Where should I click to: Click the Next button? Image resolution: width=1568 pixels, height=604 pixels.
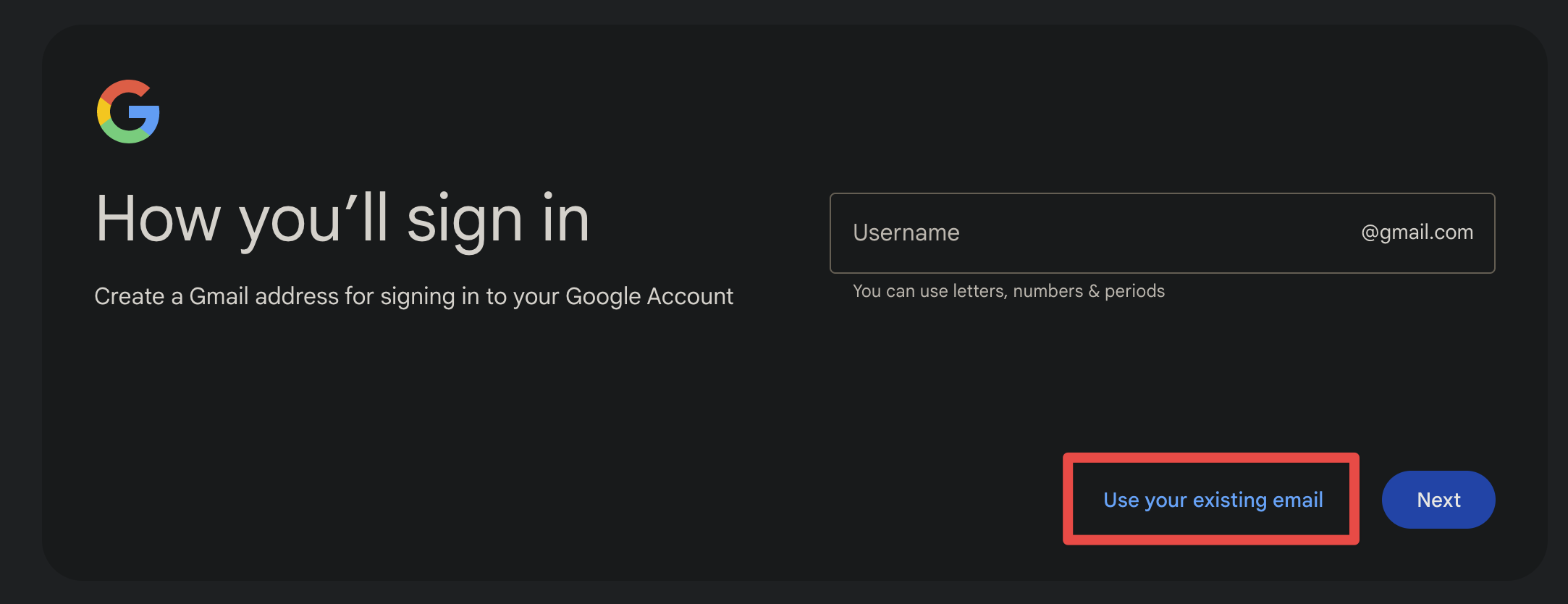click(x=1438, y=500)
